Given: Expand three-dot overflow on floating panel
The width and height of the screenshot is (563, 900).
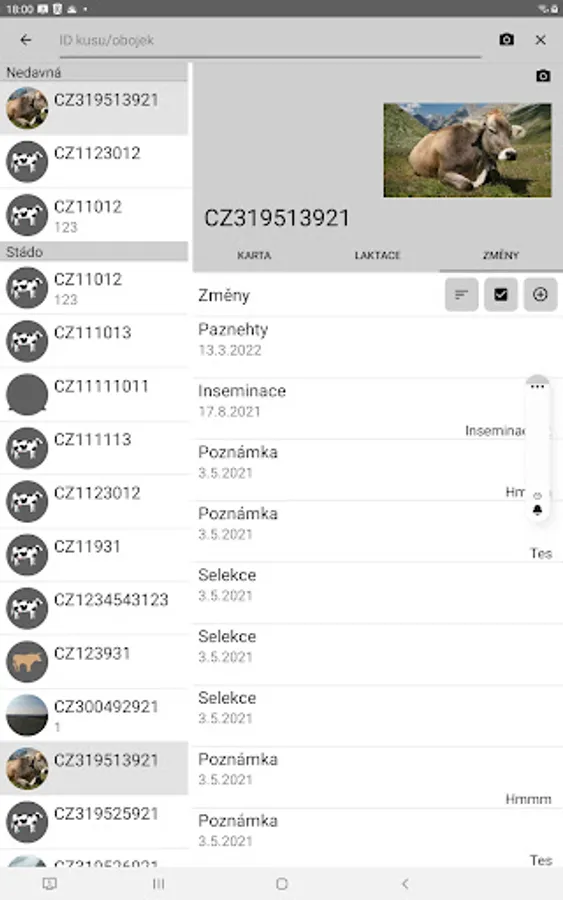Looking at the screenshot, I should pyautogui.click(x=537, y=387).
